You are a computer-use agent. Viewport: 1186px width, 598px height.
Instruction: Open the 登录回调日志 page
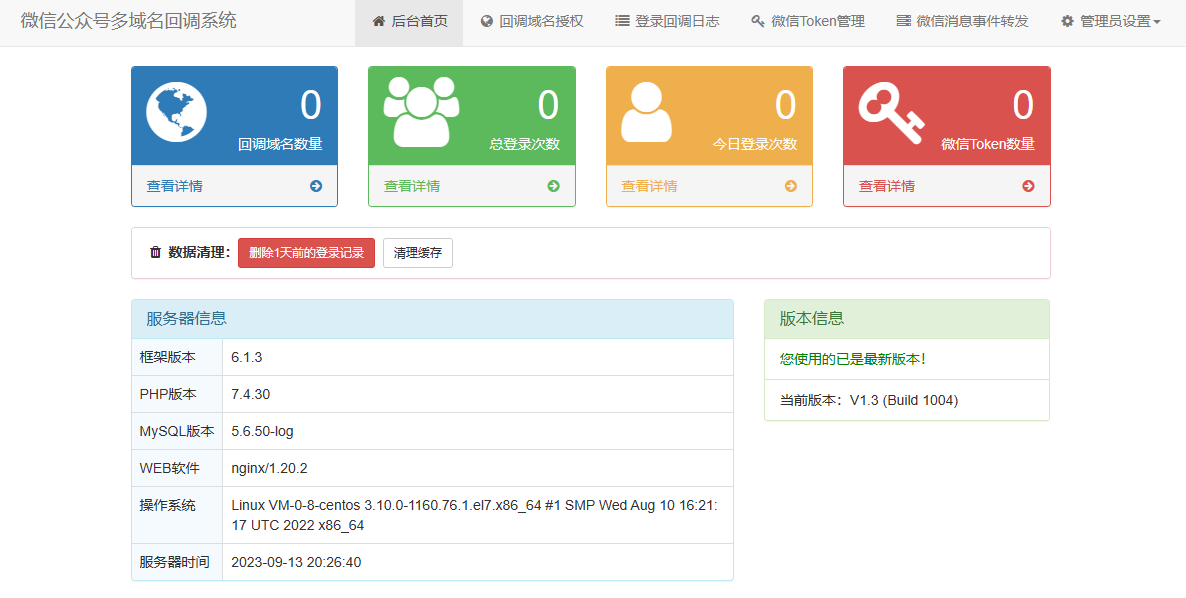click(x=667, y=21)
